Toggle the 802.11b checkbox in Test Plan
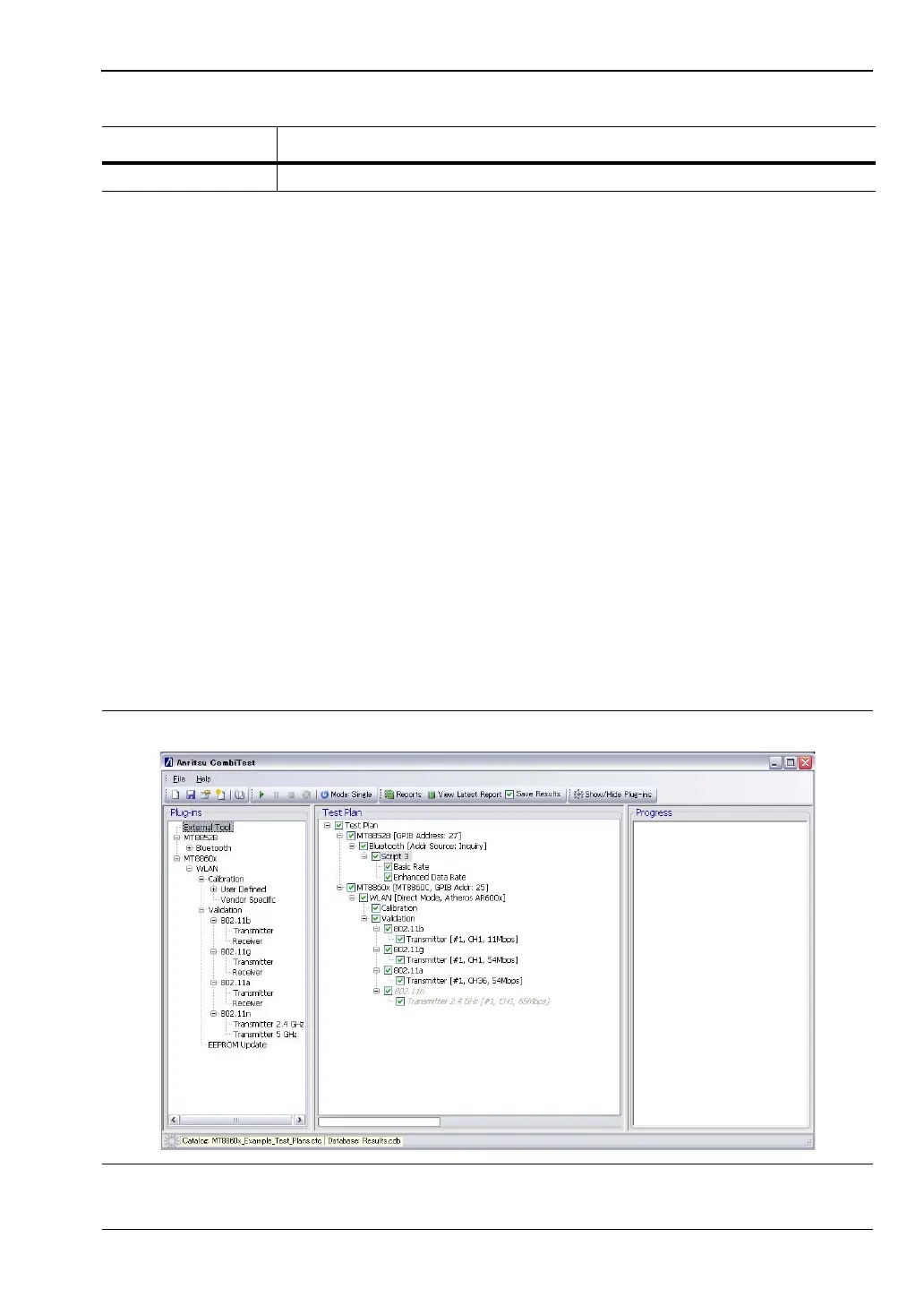924x1306 pixels. tap(388, 929)
